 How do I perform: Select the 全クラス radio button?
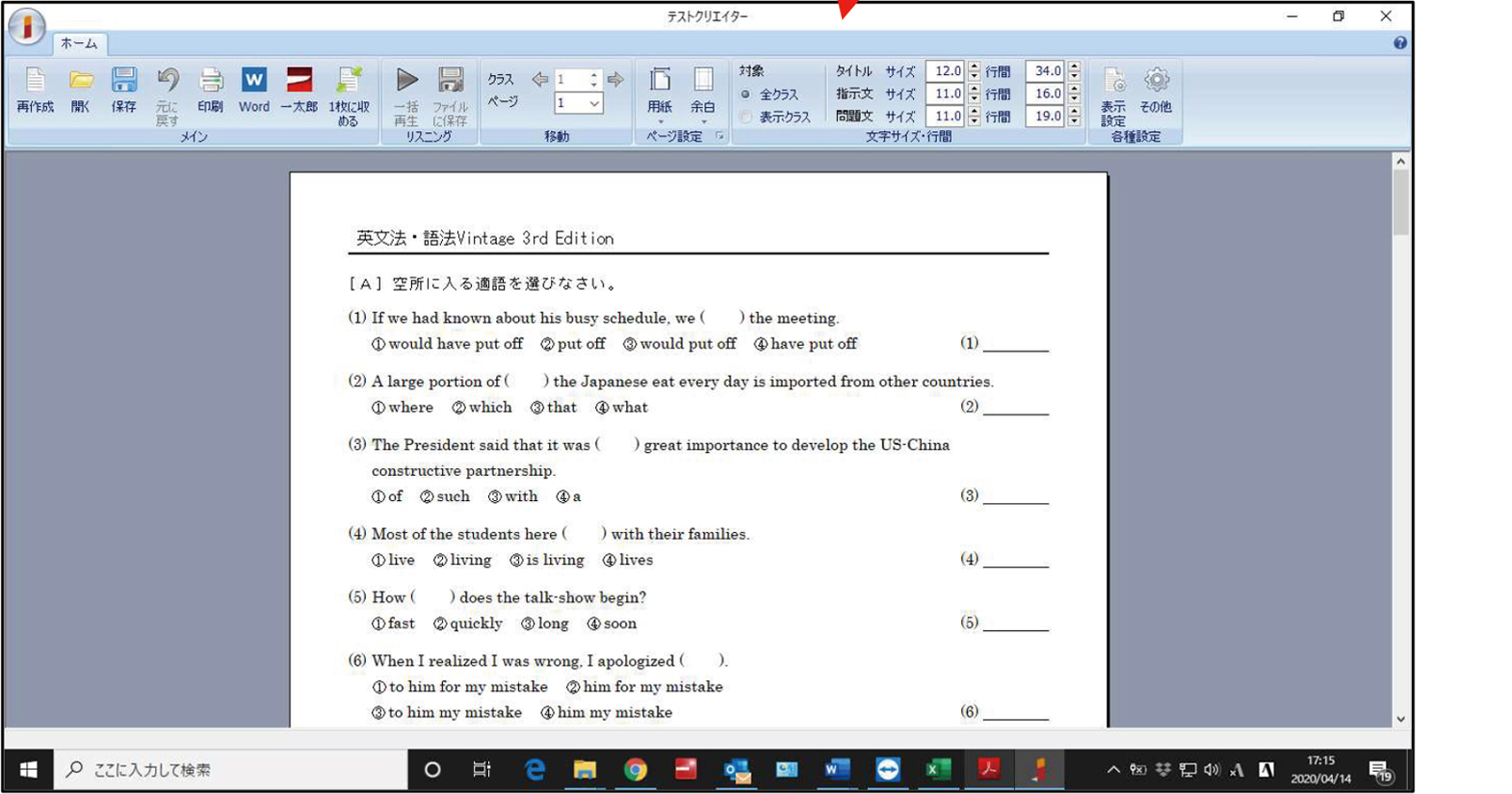pyautogui.click(x=746, y=94)
